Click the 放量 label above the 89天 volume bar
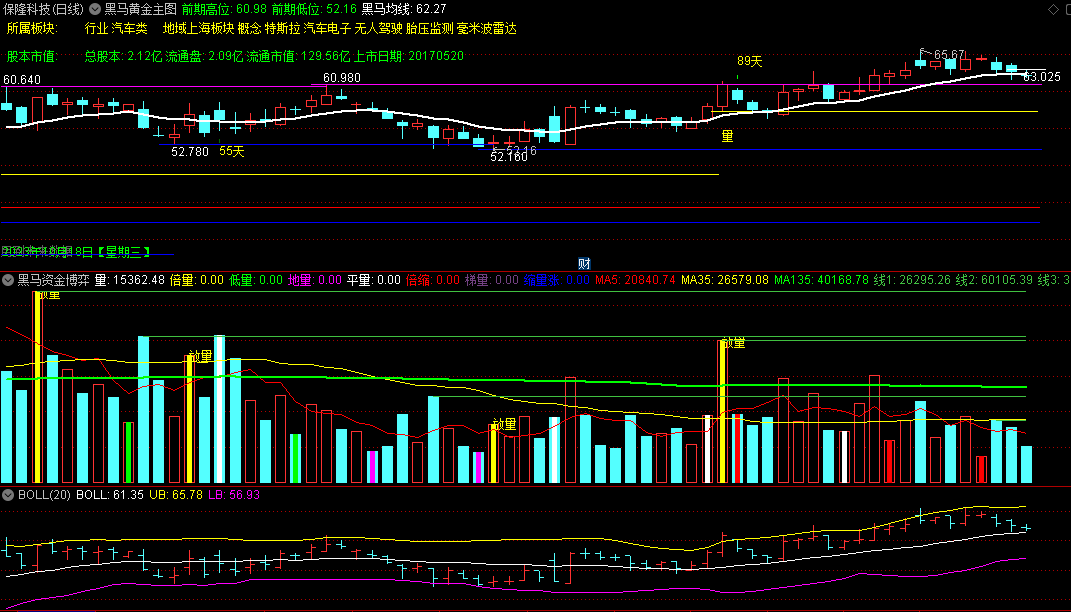The width and height of the screenshot is (1071, 612). [x=734, y=344]
